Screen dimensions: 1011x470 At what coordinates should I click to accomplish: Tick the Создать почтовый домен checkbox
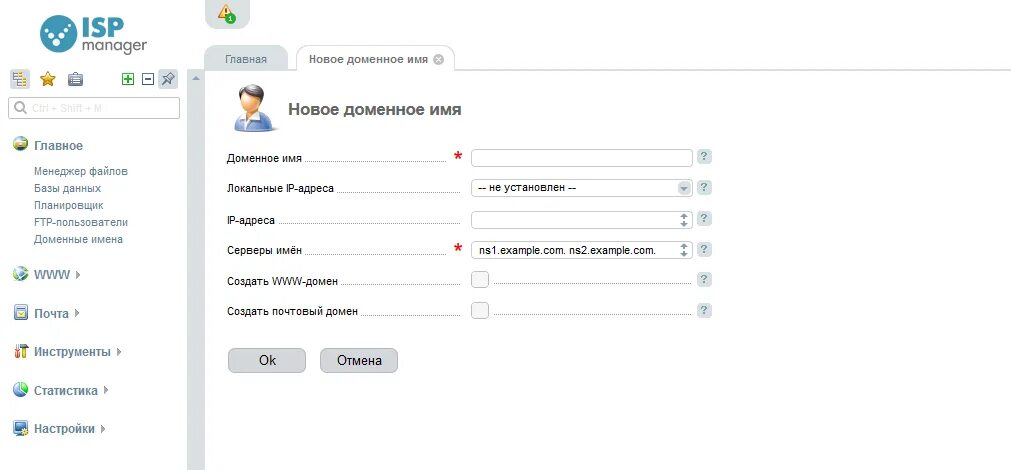pos(480,311)
